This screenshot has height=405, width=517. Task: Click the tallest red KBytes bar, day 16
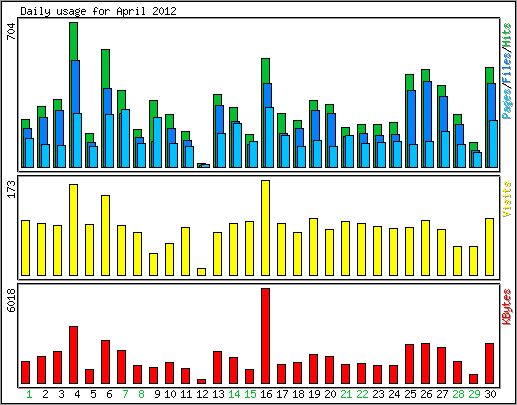click(x=265, y=336)
